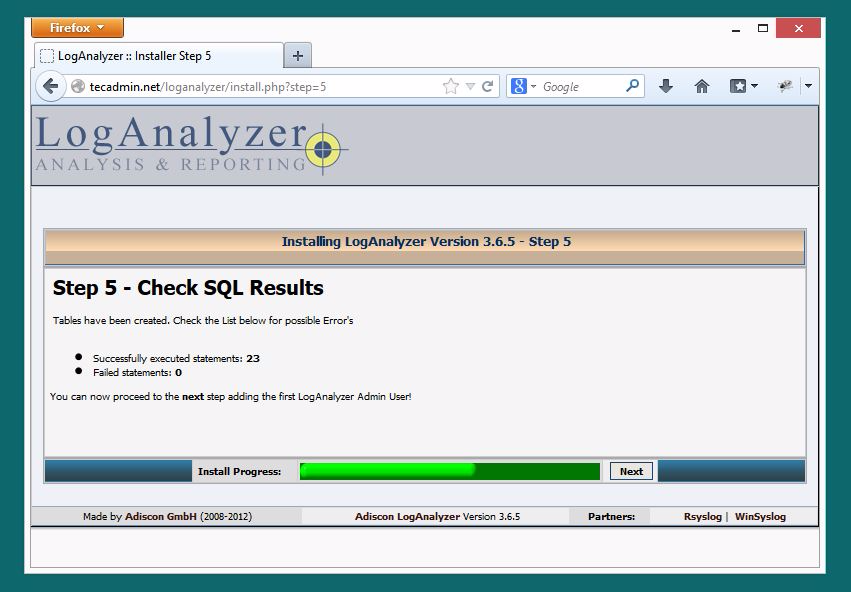Image resolution: width=851 pixels, height=592 pixels.
Task: Open the Downloads arrow icon
Action: [x=666, y=86]
